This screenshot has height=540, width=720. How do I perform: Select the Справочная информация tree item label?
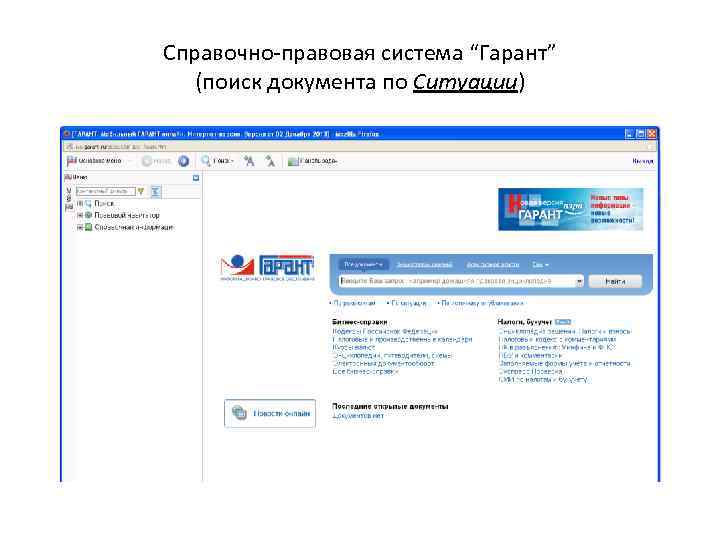pos(134,227)
